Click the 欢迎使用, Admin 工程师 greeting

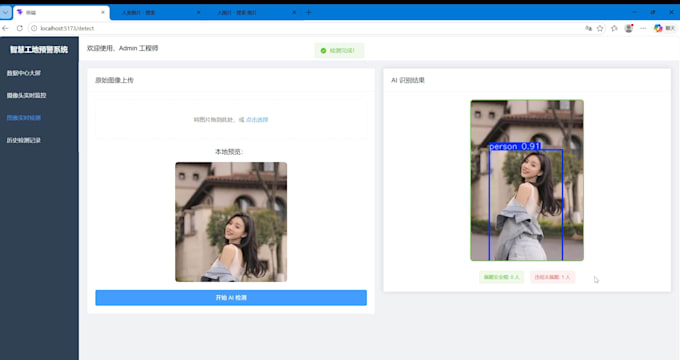123,48
